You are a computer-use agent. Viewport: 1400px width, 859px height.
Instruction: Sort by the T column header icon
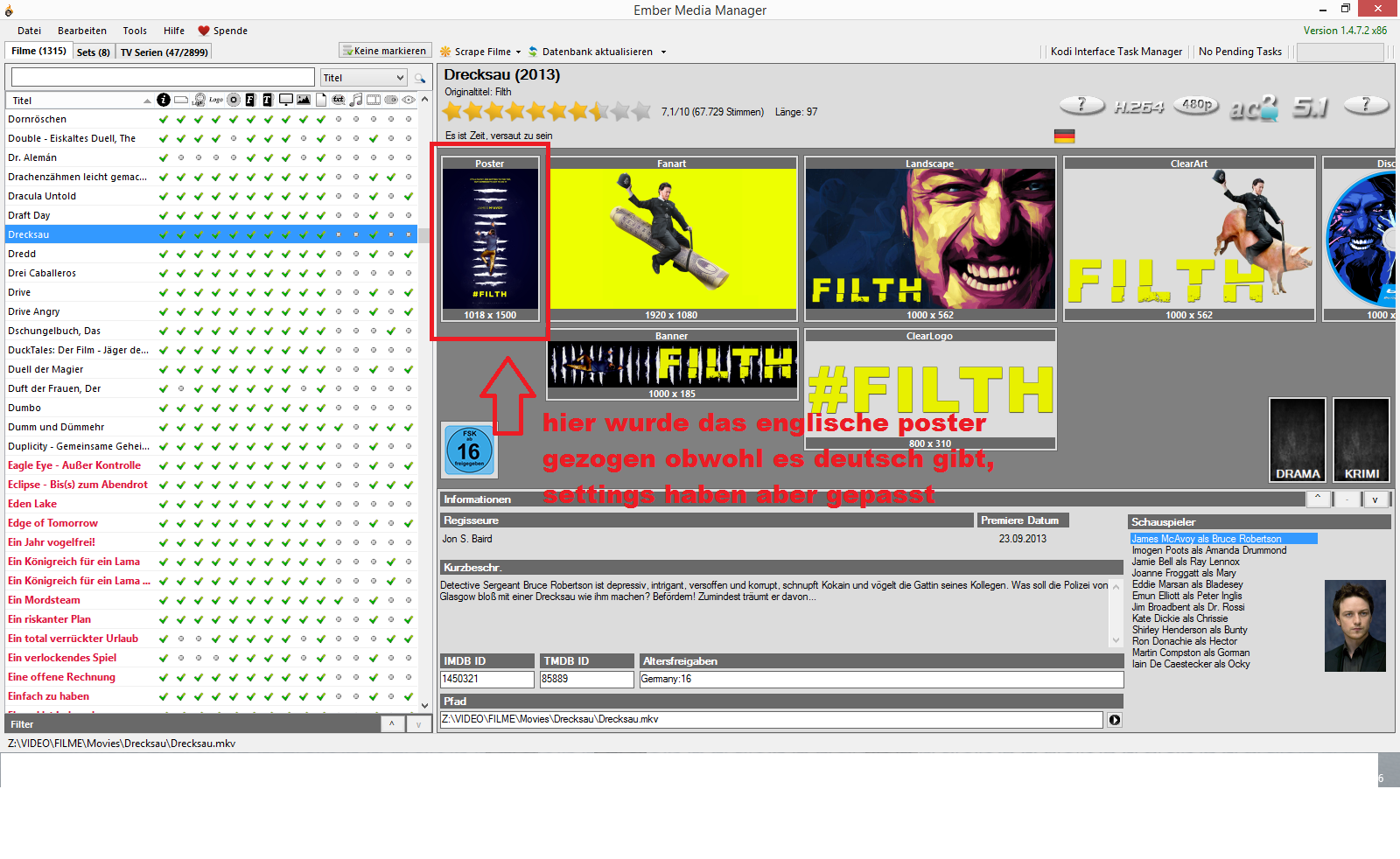click(x=268, y=100)
